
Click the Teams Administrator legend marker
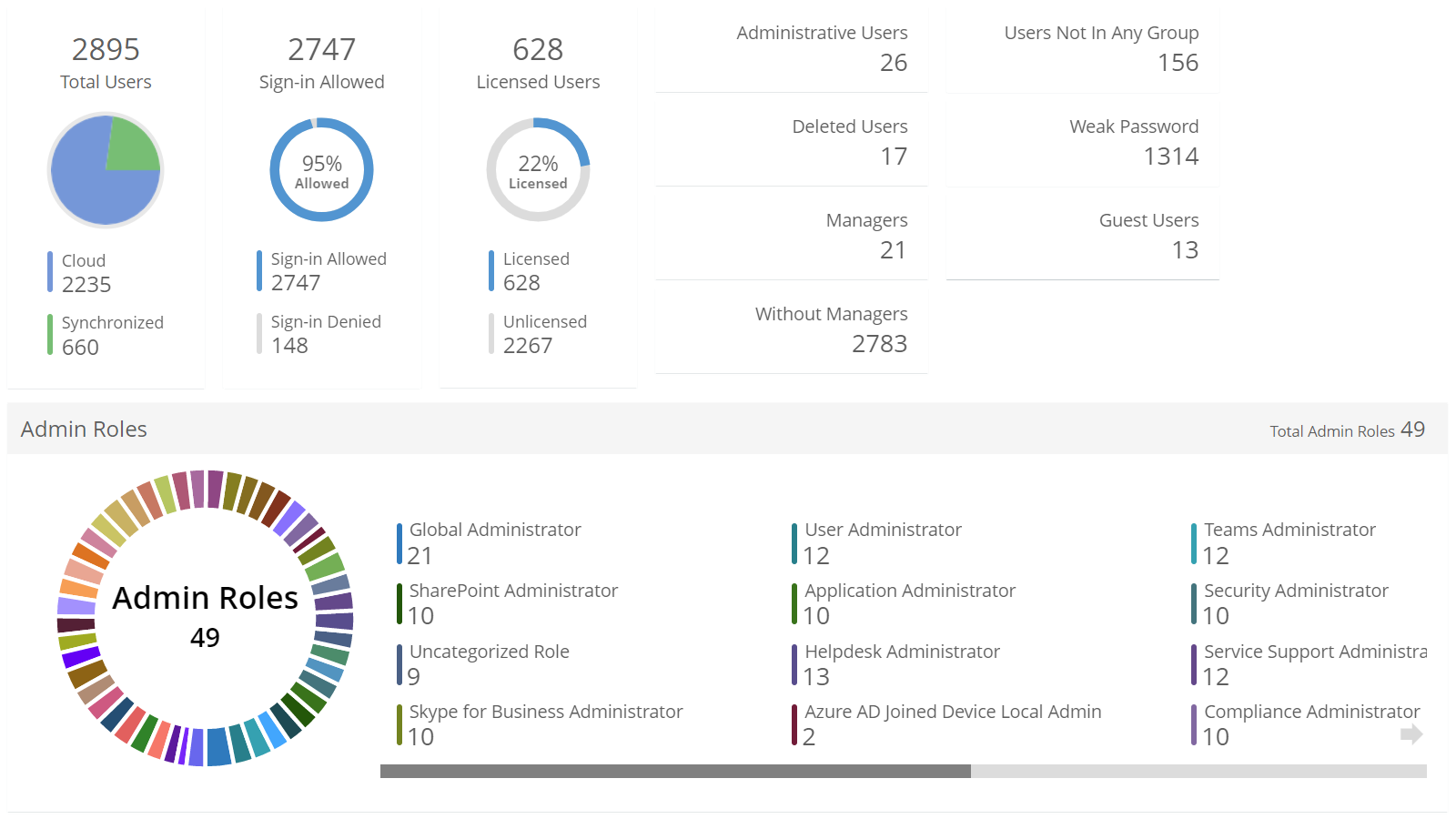click(1193, 541)
